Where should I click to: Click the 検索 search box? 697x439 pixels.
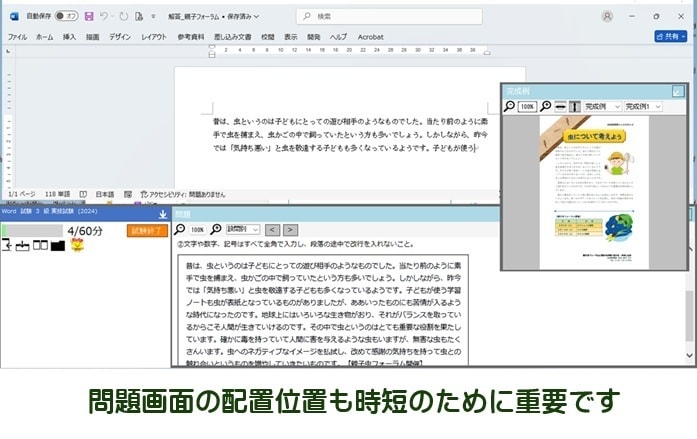pos(389,16)
